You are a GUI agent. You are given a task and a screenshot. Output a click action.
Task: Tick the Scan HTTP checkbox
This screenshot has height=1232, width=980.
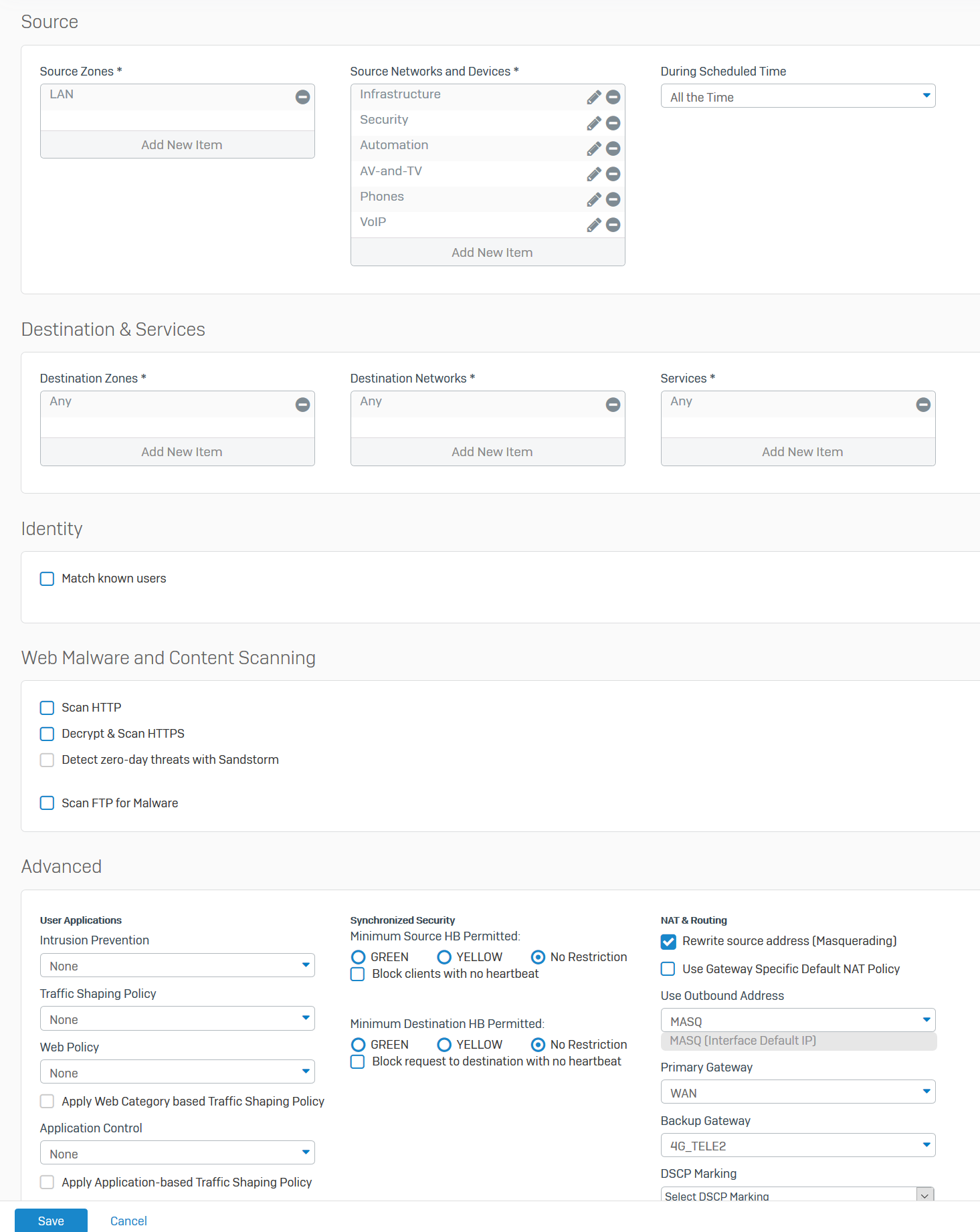[47, 708]
